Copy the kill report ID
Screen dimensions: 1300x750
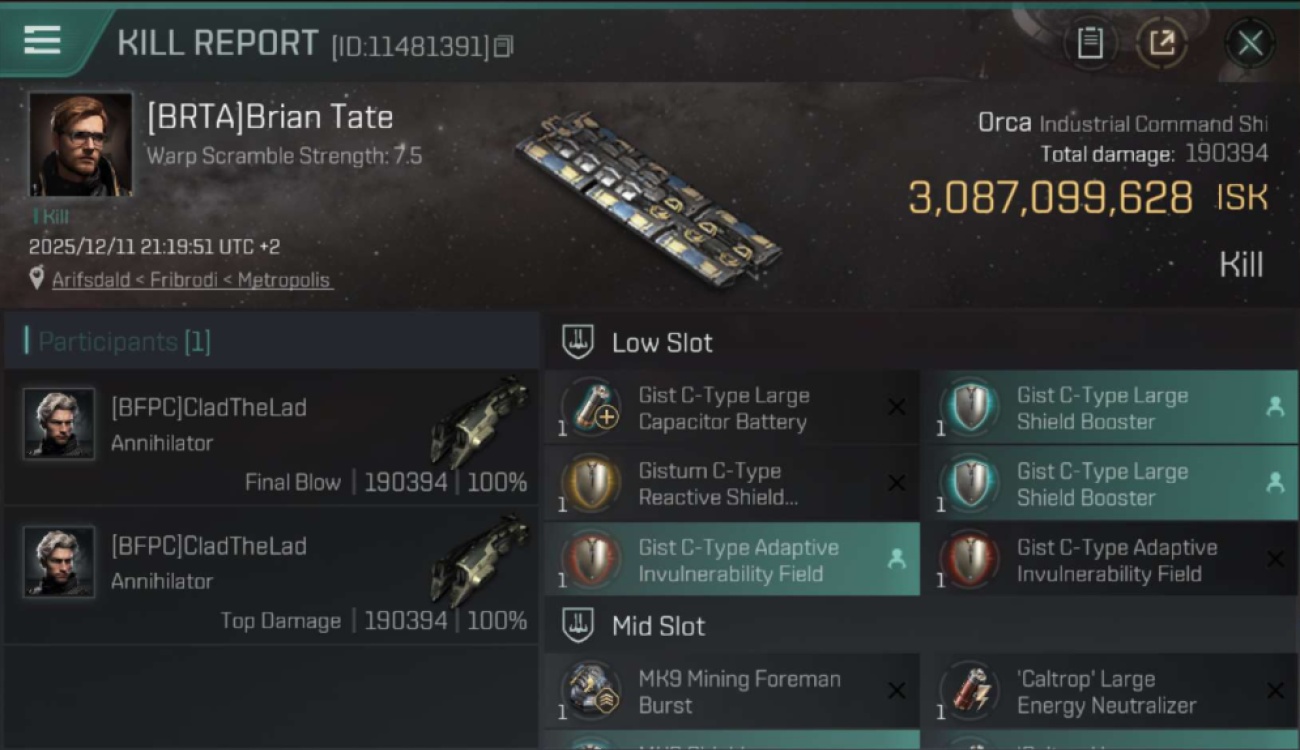pos(504,46)
